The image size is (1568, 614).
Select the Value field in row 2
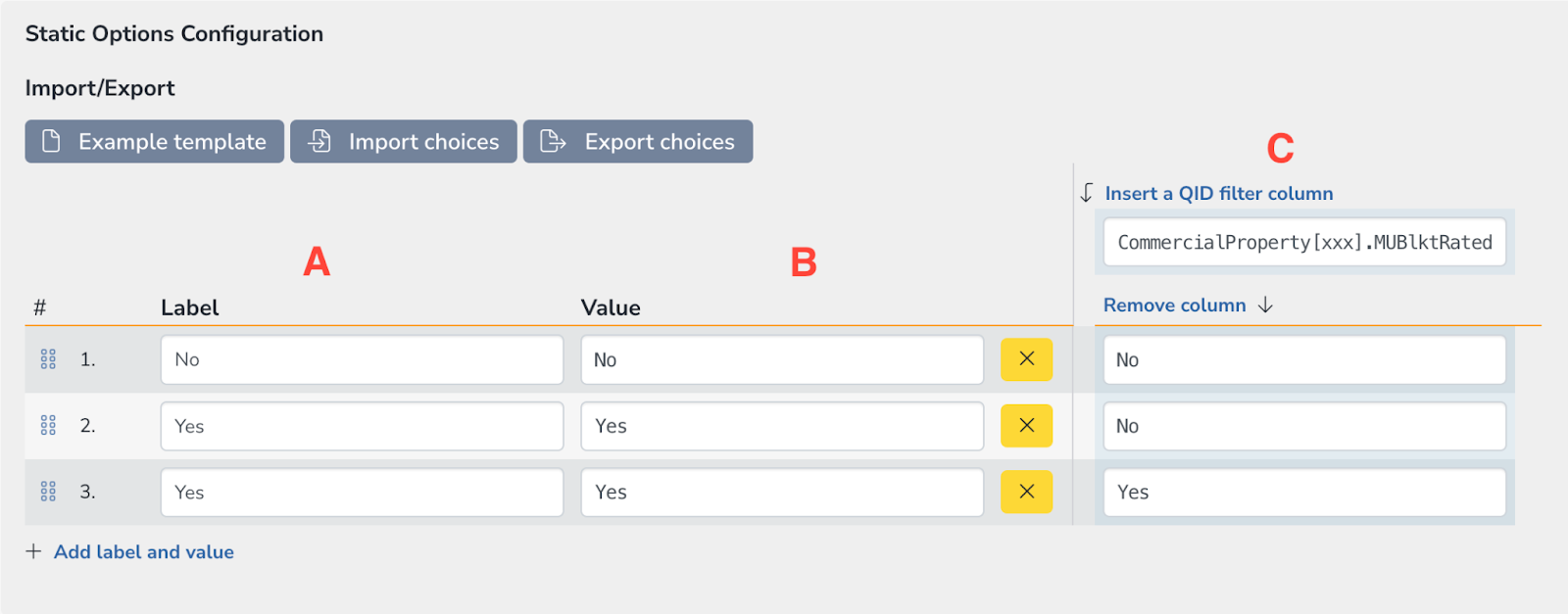click(x=782, y=425)
